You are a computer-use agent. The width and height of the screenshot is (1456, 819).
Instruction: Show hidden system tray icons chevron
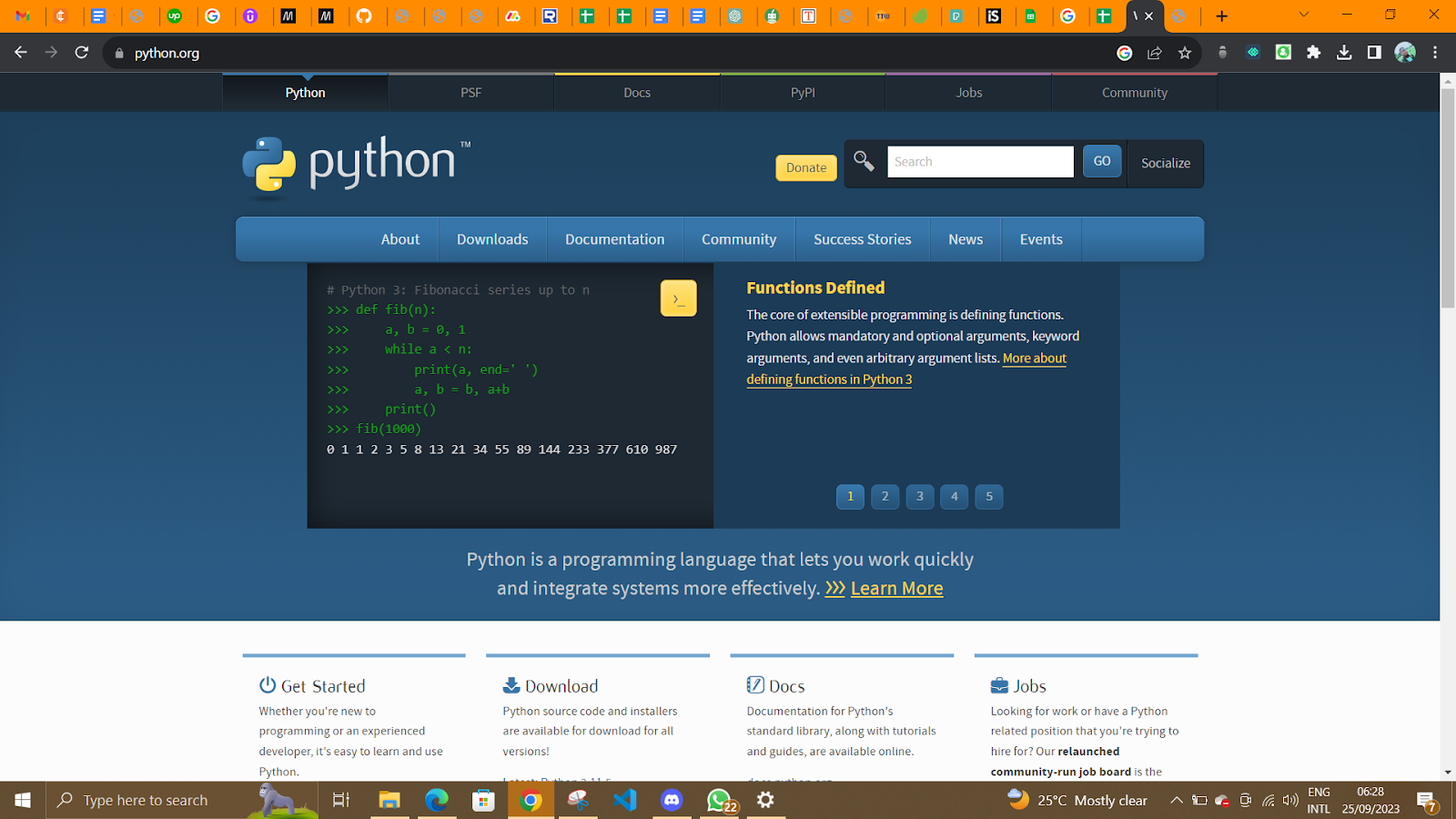pyautogui.click(x=1176, y=800)
